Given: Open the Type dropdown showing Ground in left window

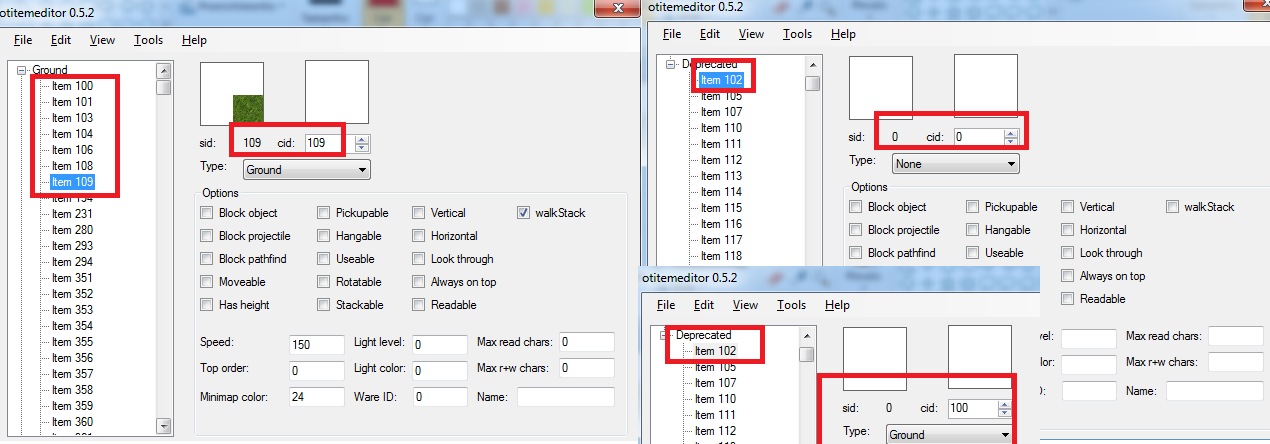Looking at the screenshot, I should click(305, 170).
